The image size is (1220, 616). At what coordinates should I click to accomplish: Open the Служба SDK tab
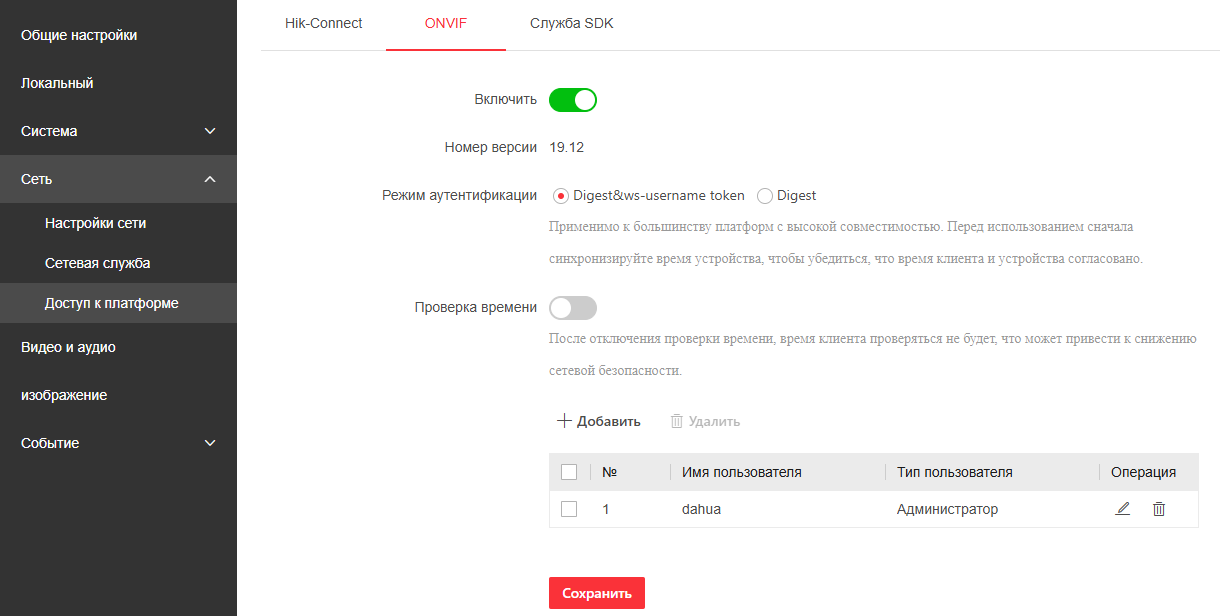pyautogui.click(x=571, y=23)
